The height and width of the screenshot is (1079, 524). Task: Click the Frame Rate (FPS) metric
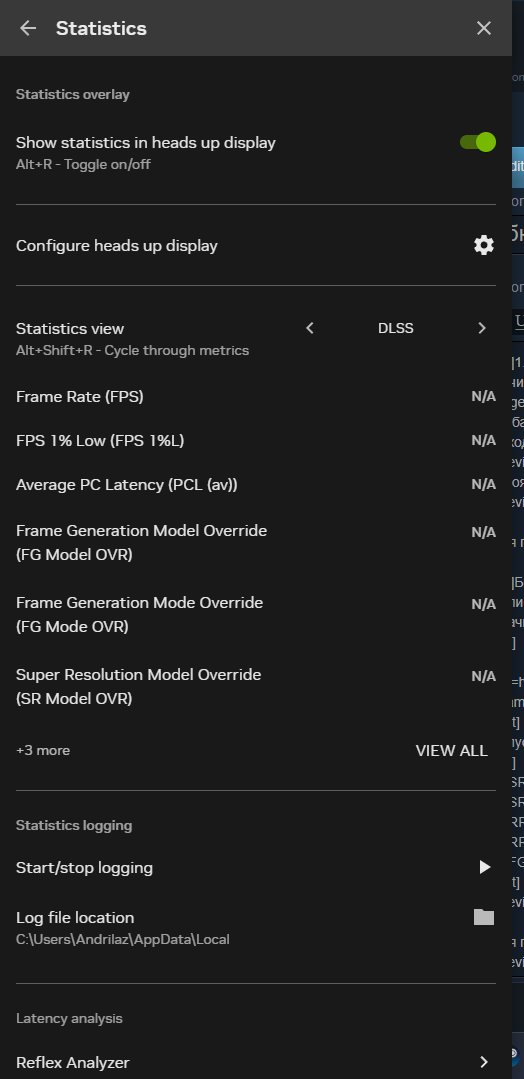click(255, 396)
